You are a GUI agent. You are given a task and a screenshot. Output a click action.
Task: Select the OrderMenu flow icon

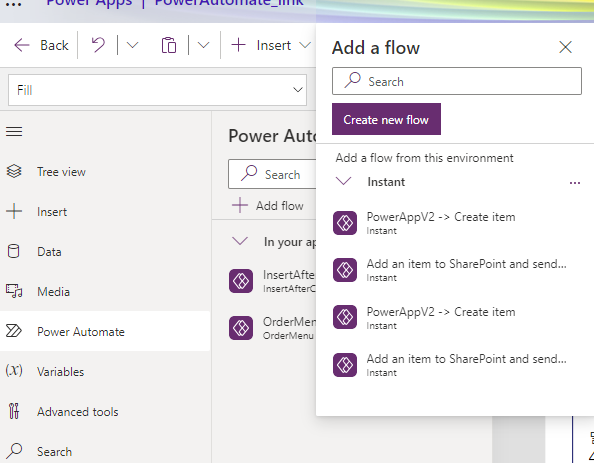[241, 328]
